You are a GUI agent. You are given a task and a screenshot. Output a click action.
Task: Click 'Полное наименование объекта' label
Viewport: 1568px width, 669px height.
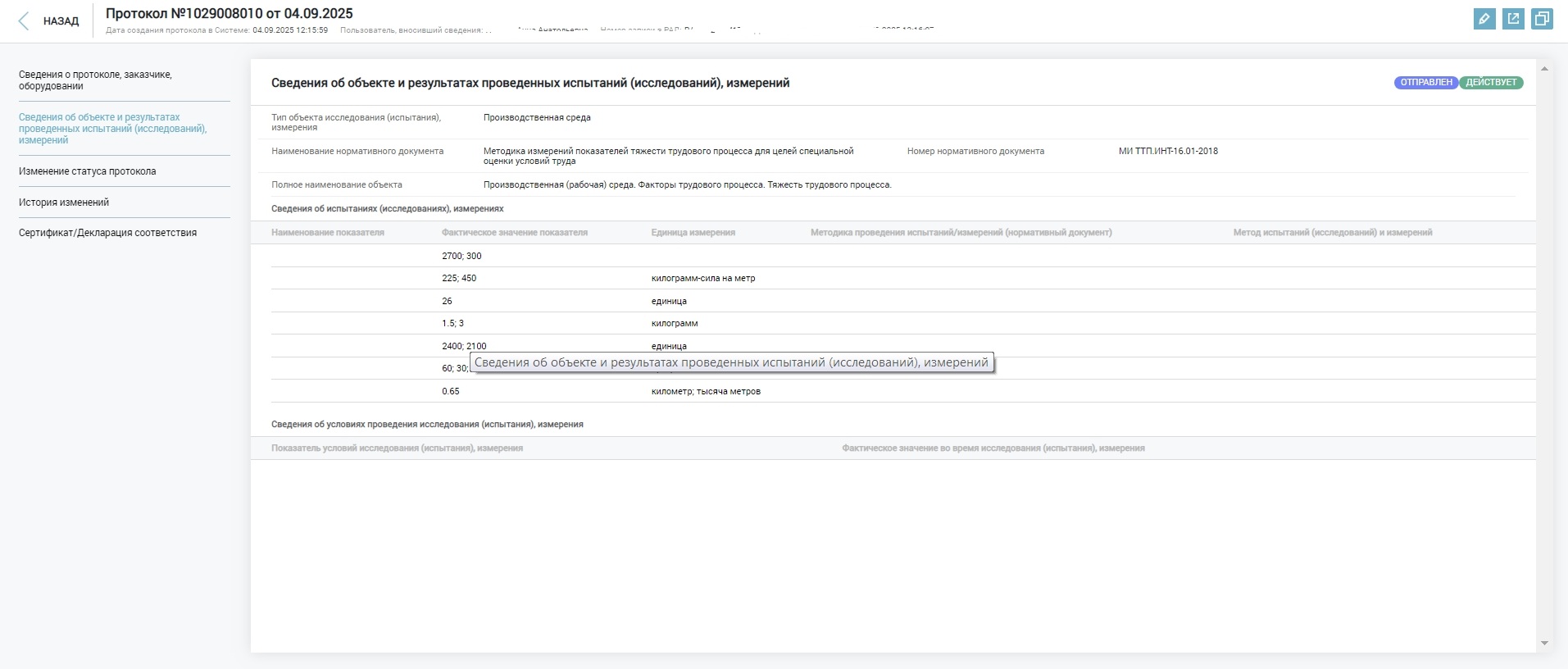pyautogui.click(x=337, y=184)
